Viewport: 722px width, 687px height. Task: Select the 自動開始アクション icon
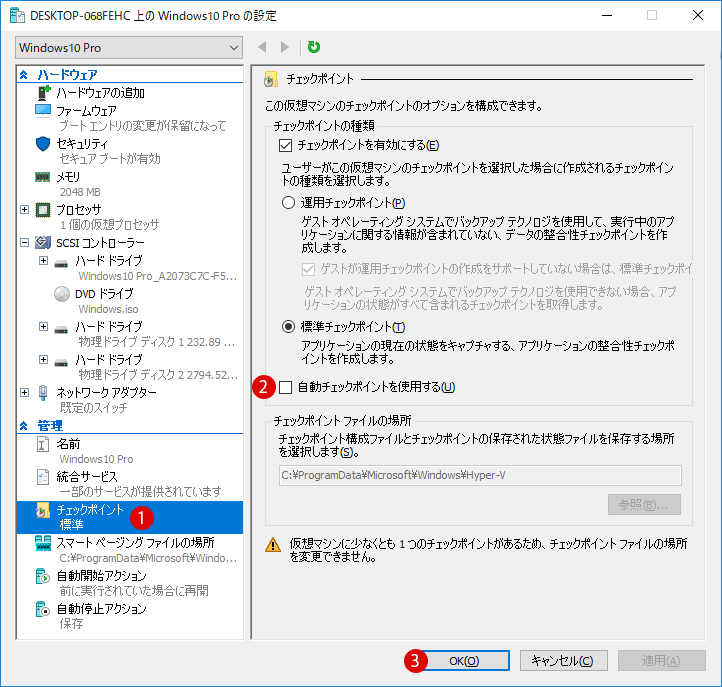coord(43,576)
